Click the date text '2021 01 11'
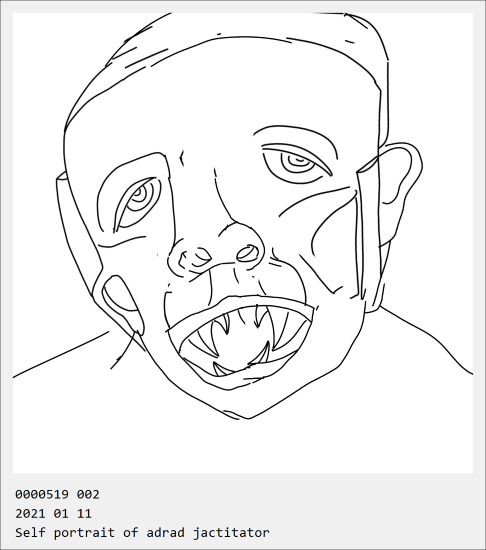The height and width of the screenshot is (550, 486). point(53,514)
